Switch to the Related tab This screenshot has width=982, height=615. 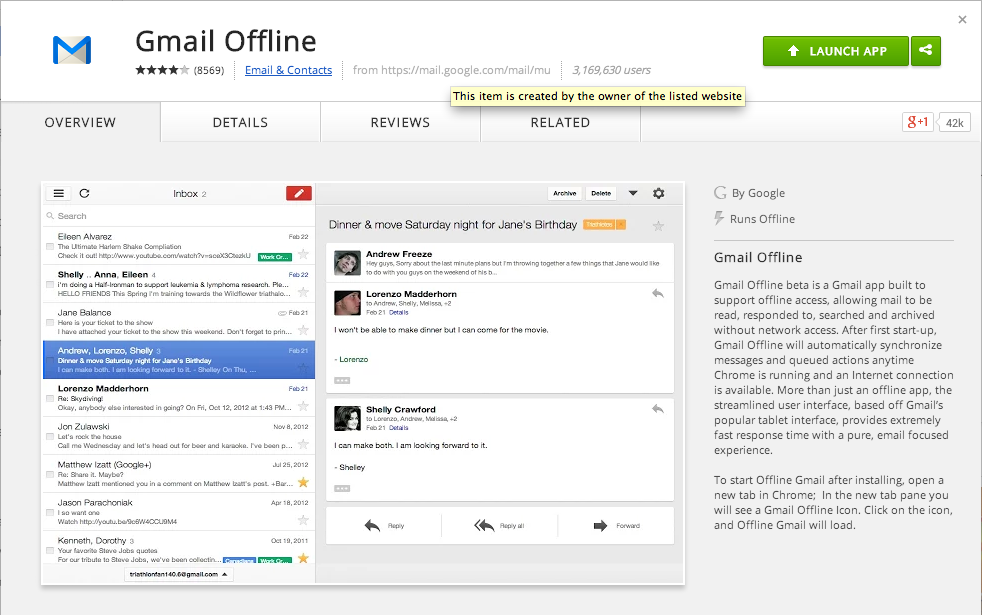point(561,122)
